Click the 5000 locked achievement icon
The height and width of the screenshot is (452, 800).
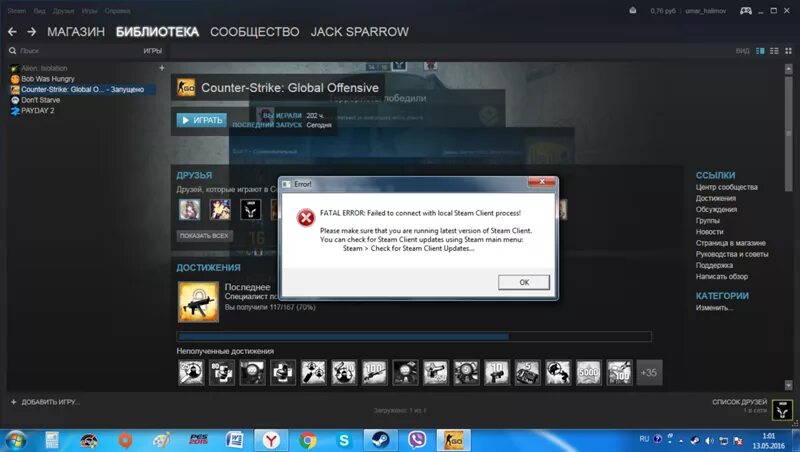tap(588, 373)
